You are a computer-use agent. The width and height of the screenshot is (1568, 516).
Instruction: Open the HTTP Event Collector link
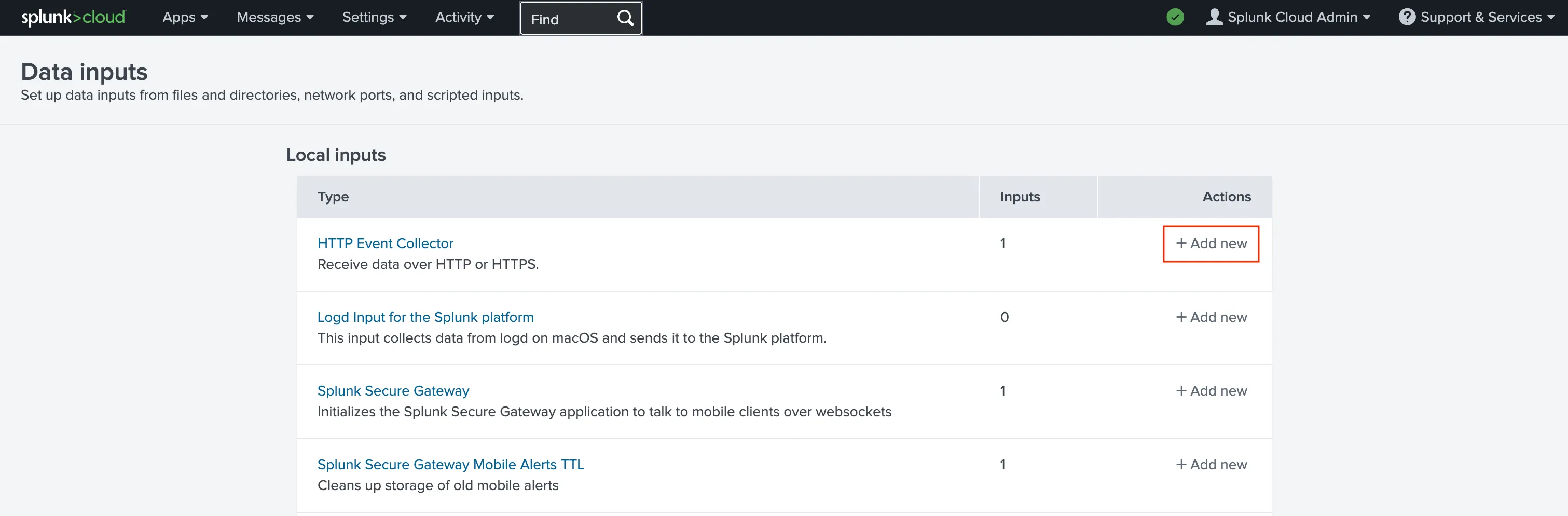(x=386, y=243)
